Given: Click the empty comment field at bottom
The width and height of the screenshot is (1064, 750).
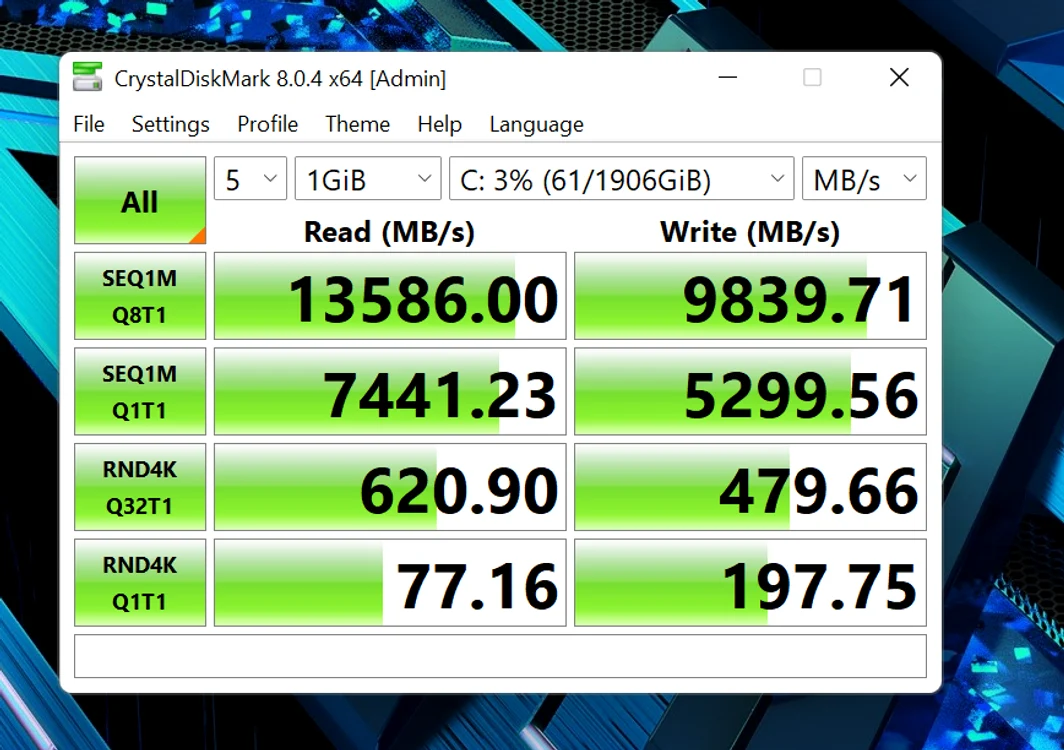Looking at the screenshot, I should (500, 656).
